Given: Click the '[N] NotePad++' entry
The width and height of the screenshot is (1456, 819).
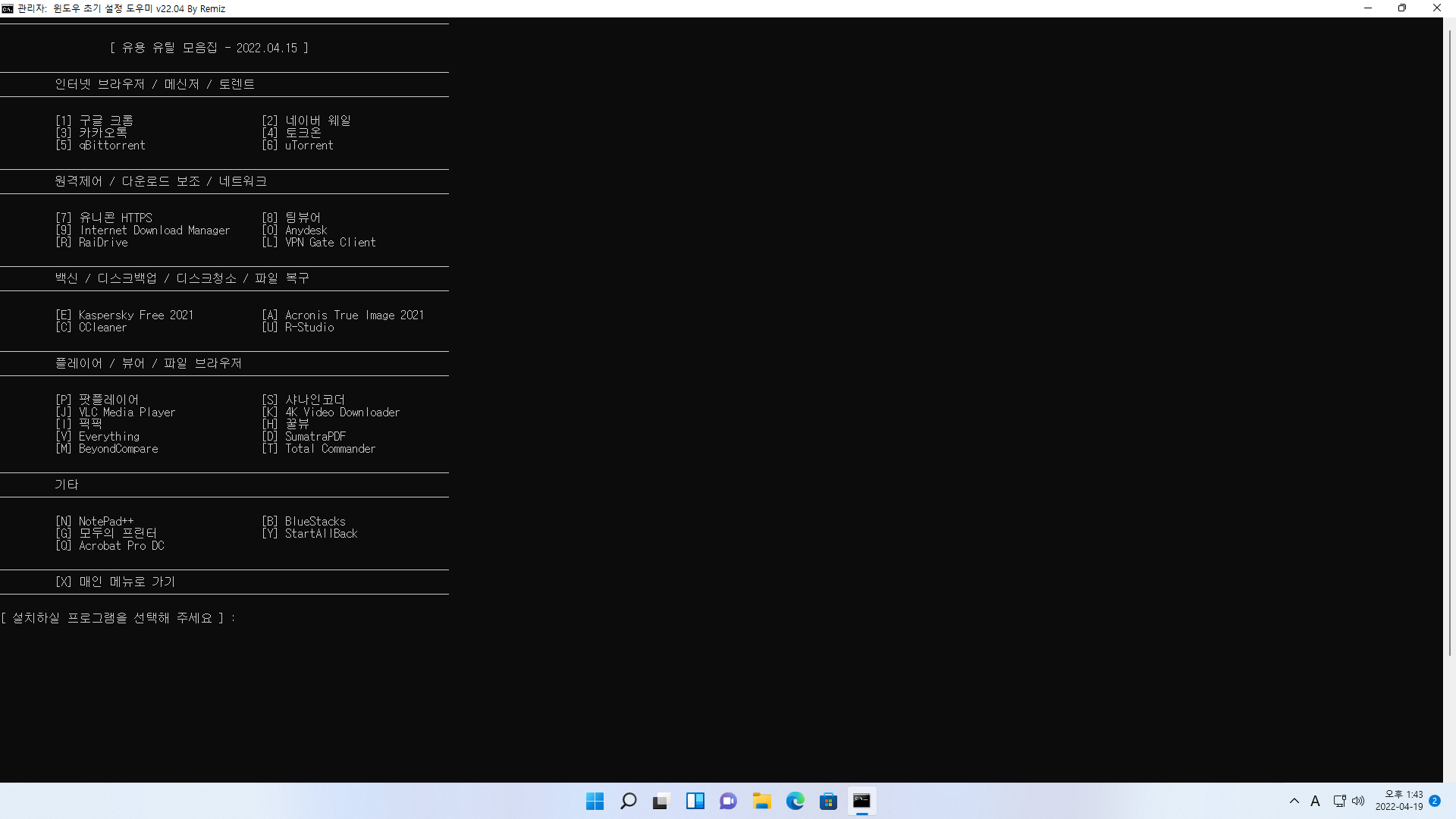Looking at the screenshot, I should click(x=95, y=522).
